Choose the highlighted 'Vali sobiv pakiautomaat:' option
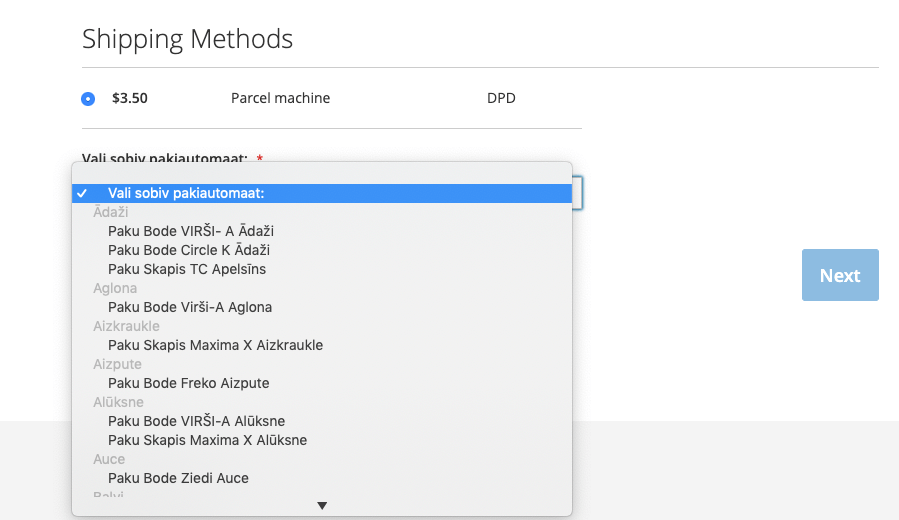 point(322,193)
